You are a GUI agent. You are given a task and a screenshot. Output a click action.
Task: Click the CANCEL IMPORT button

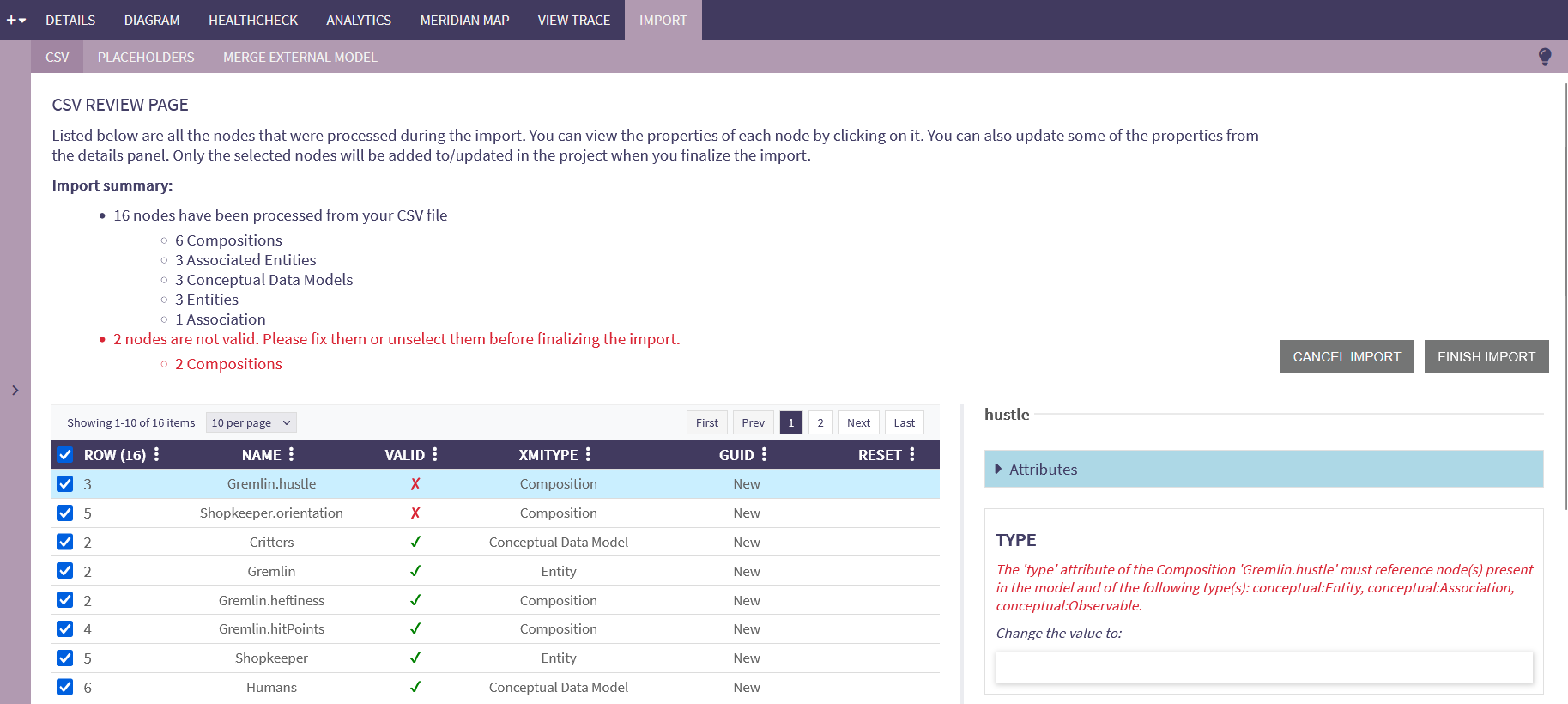pos(1346,356)
